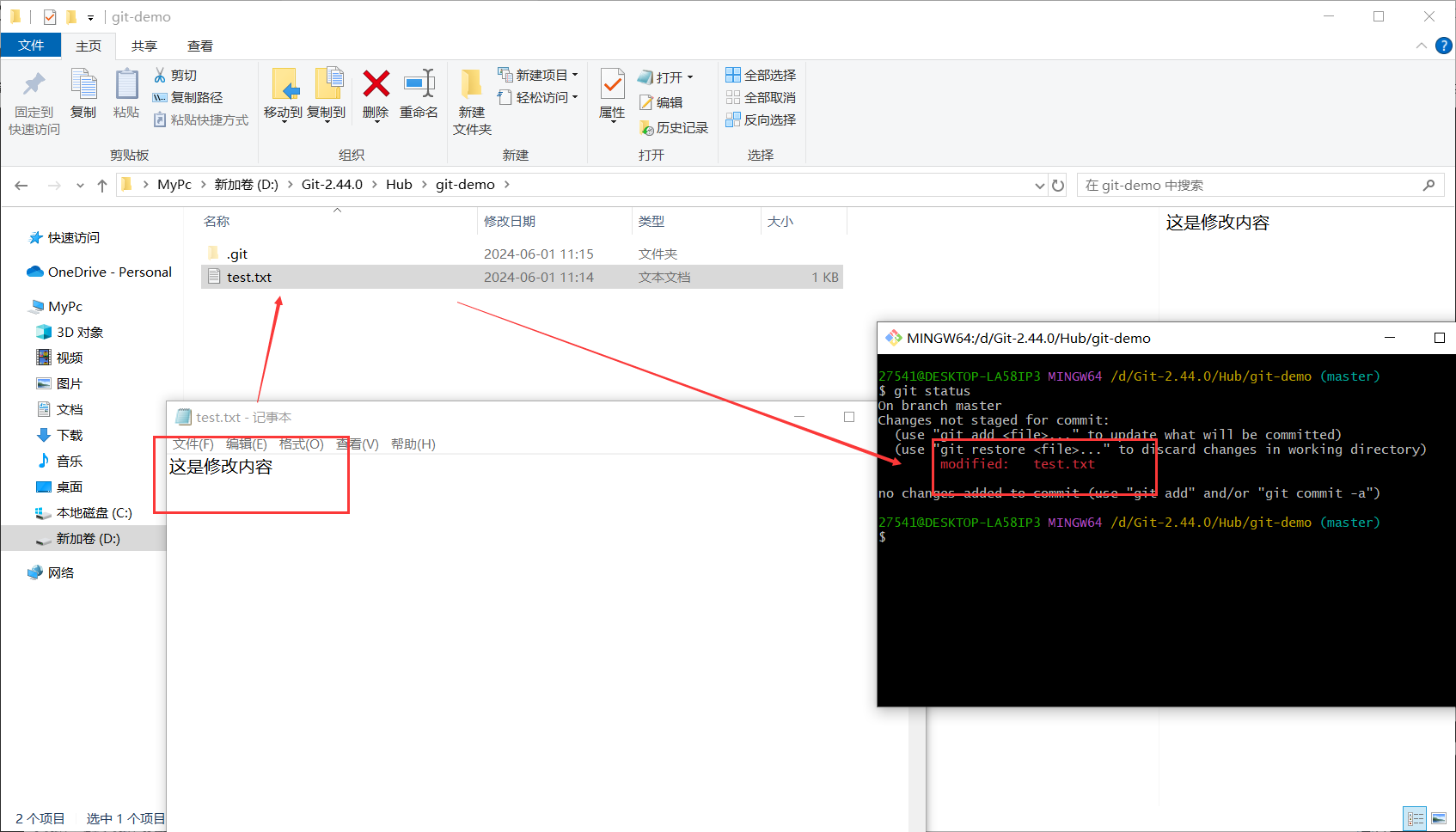Click the Cut (剪切) scissors icon
This screenshot has width=1456, height=832.
[160, 75]
